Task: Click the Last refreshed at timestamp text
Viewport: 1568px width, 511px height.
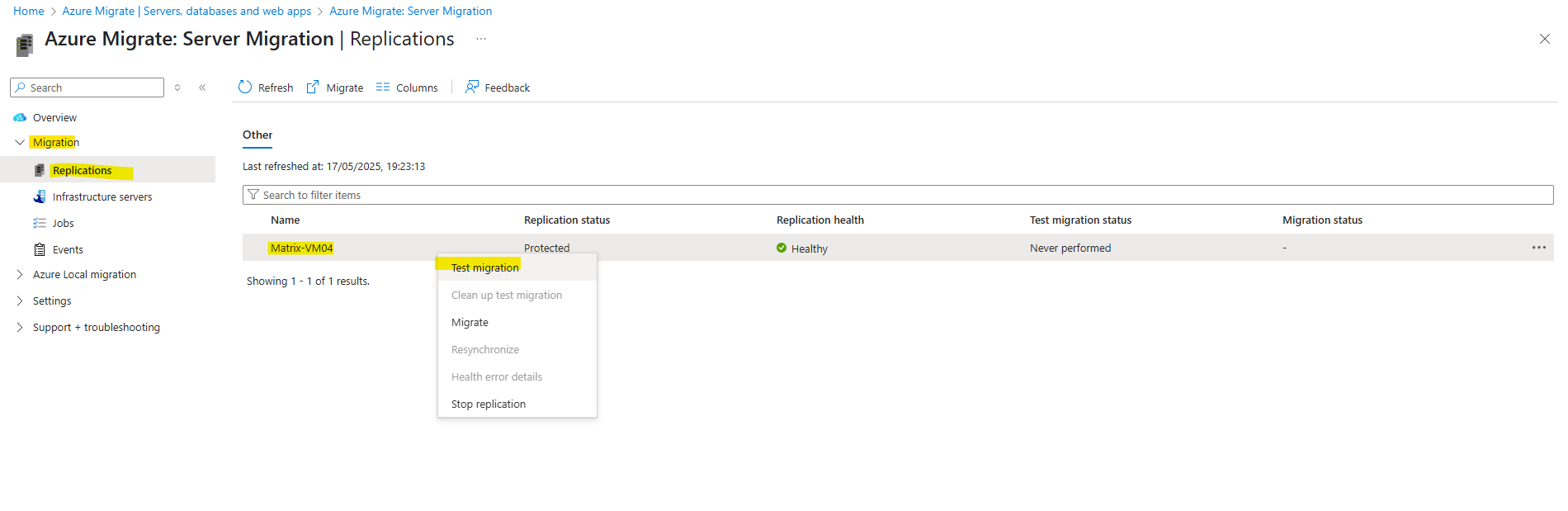Action: tap(333, 166)
